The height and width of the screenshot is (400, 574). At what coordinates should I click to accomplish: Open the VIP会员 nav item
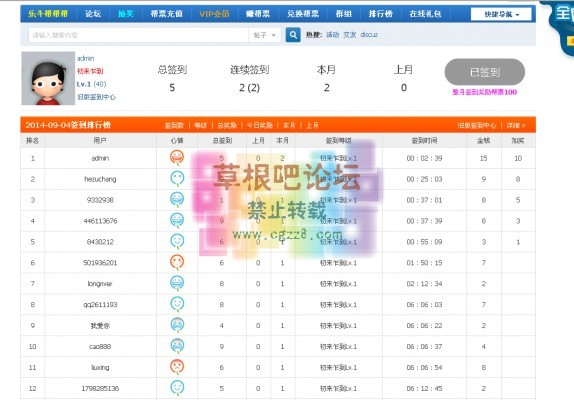(x=215, y=14)
